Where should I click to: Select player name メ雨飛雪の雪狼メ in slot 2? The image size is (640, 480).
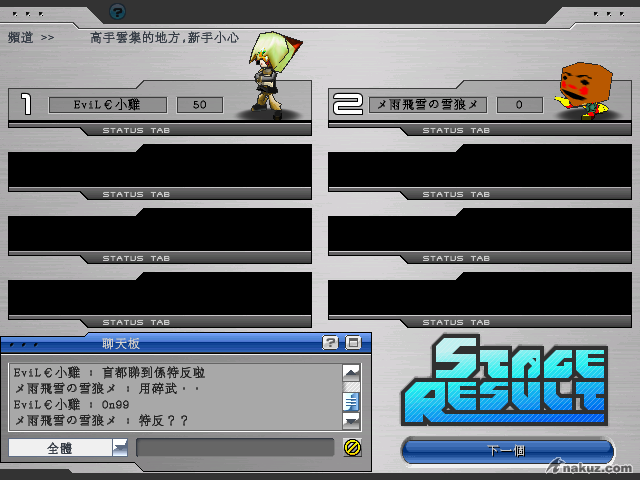[x=428, y=105]
